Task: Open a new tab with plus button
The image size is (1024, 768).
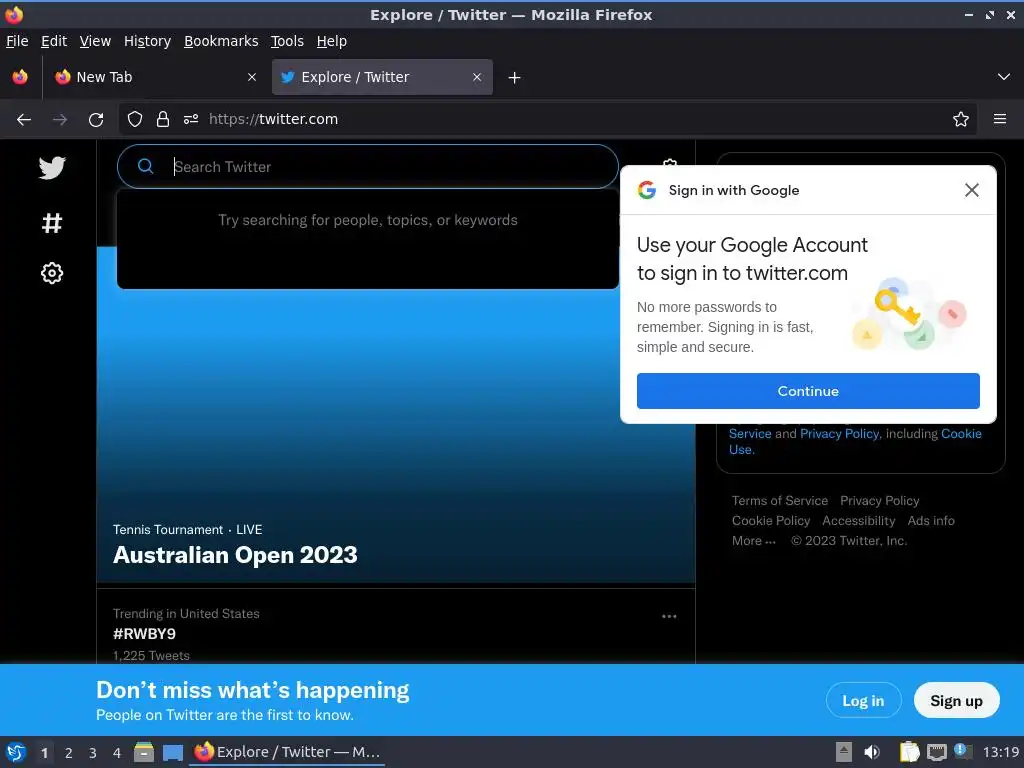Action: tap(514, 78)
